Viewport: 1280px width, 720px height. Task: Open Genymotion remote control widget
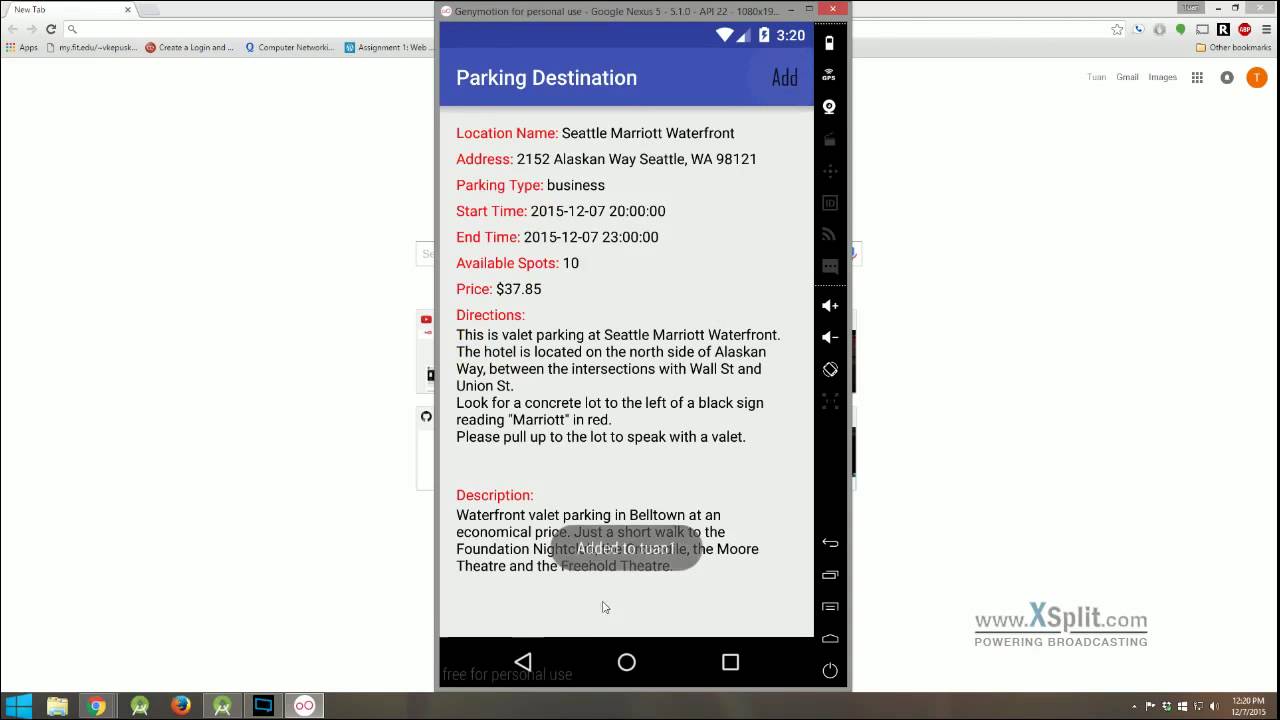click(x=829, y=171)
